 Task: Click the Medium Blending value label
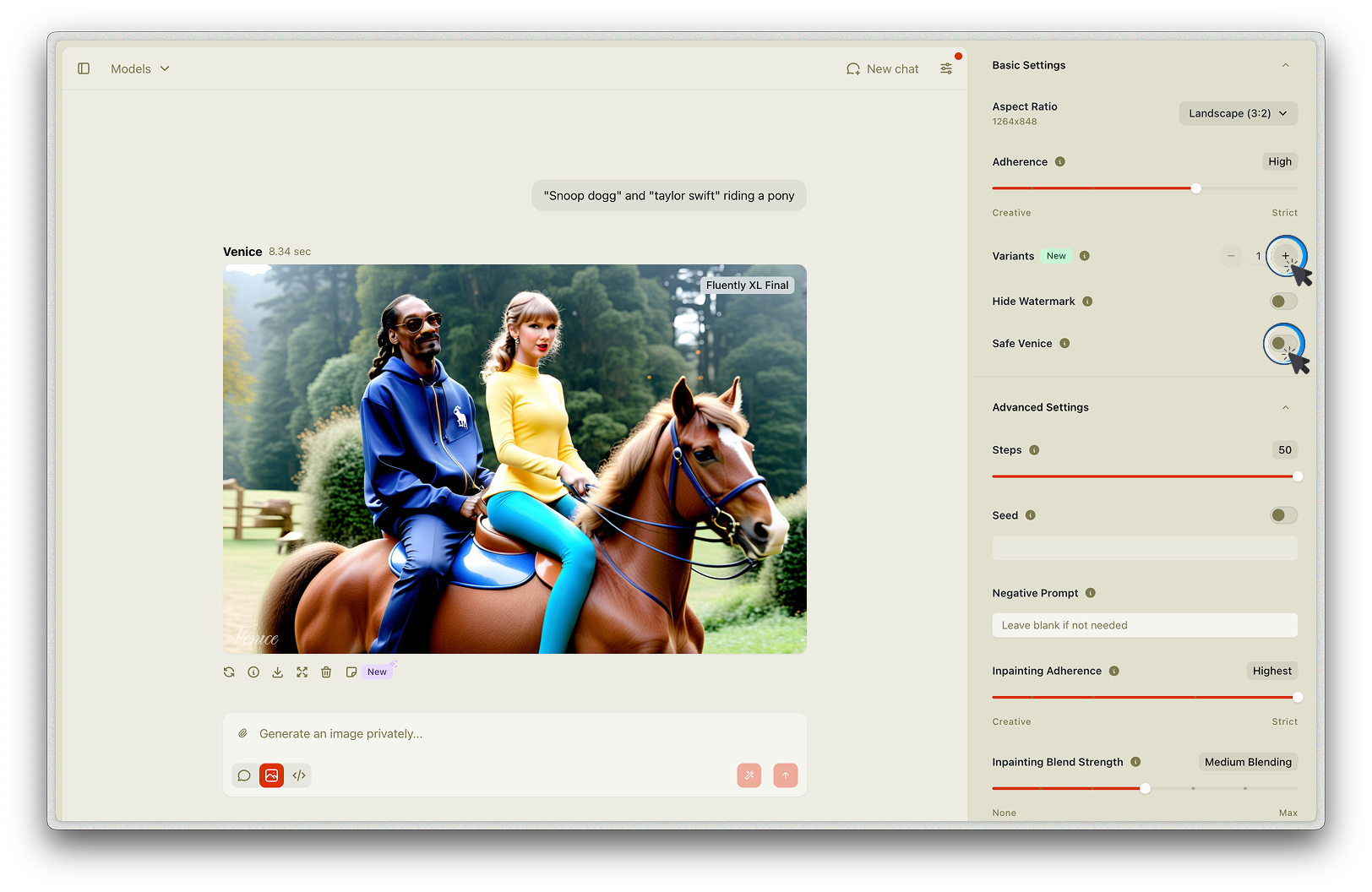click(x=1248, y=762)
